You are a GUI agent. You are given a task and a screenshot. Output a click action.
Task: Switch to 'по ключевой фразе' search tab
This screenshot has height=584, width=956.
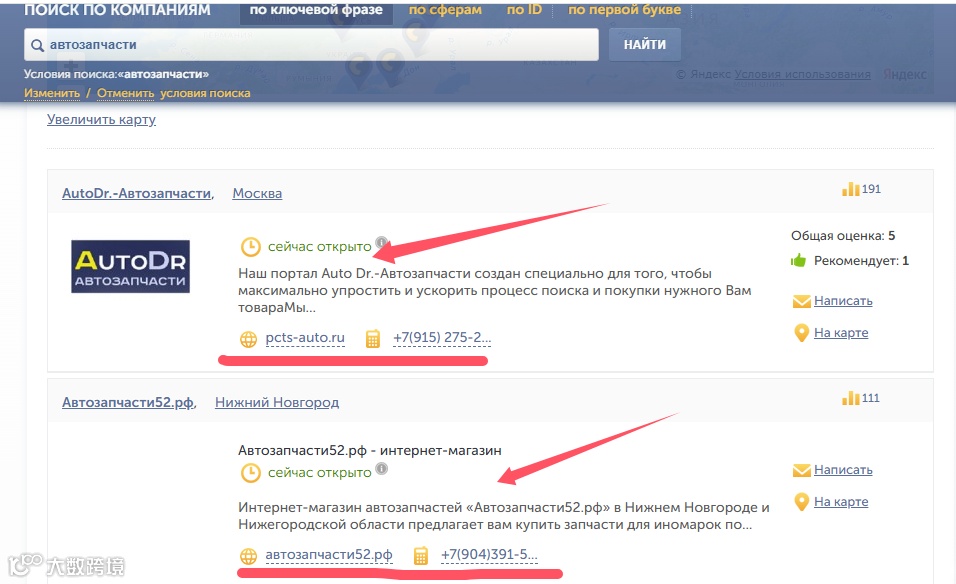coord(316,10)
